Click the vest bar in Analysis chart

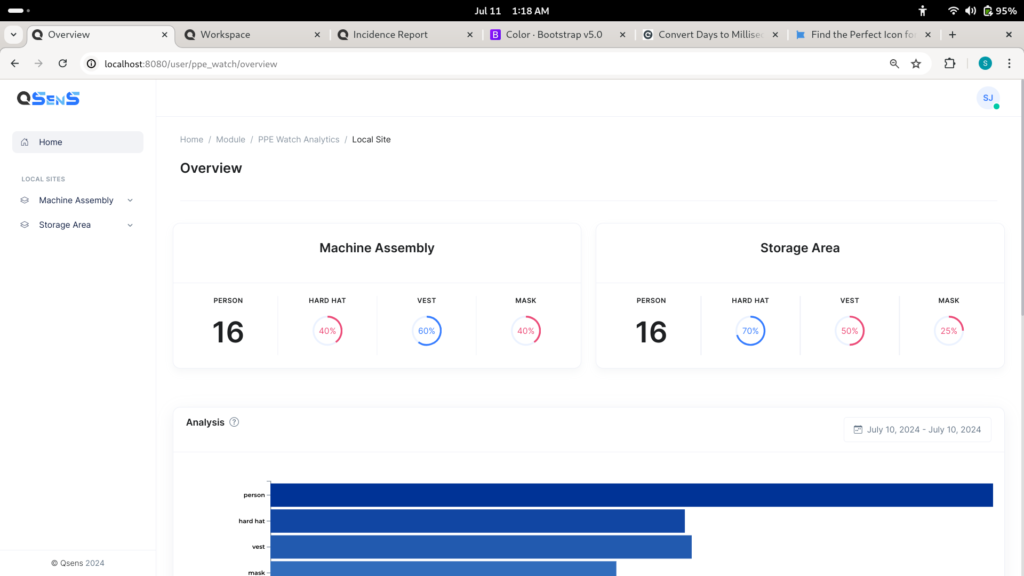tap(481, 547)
